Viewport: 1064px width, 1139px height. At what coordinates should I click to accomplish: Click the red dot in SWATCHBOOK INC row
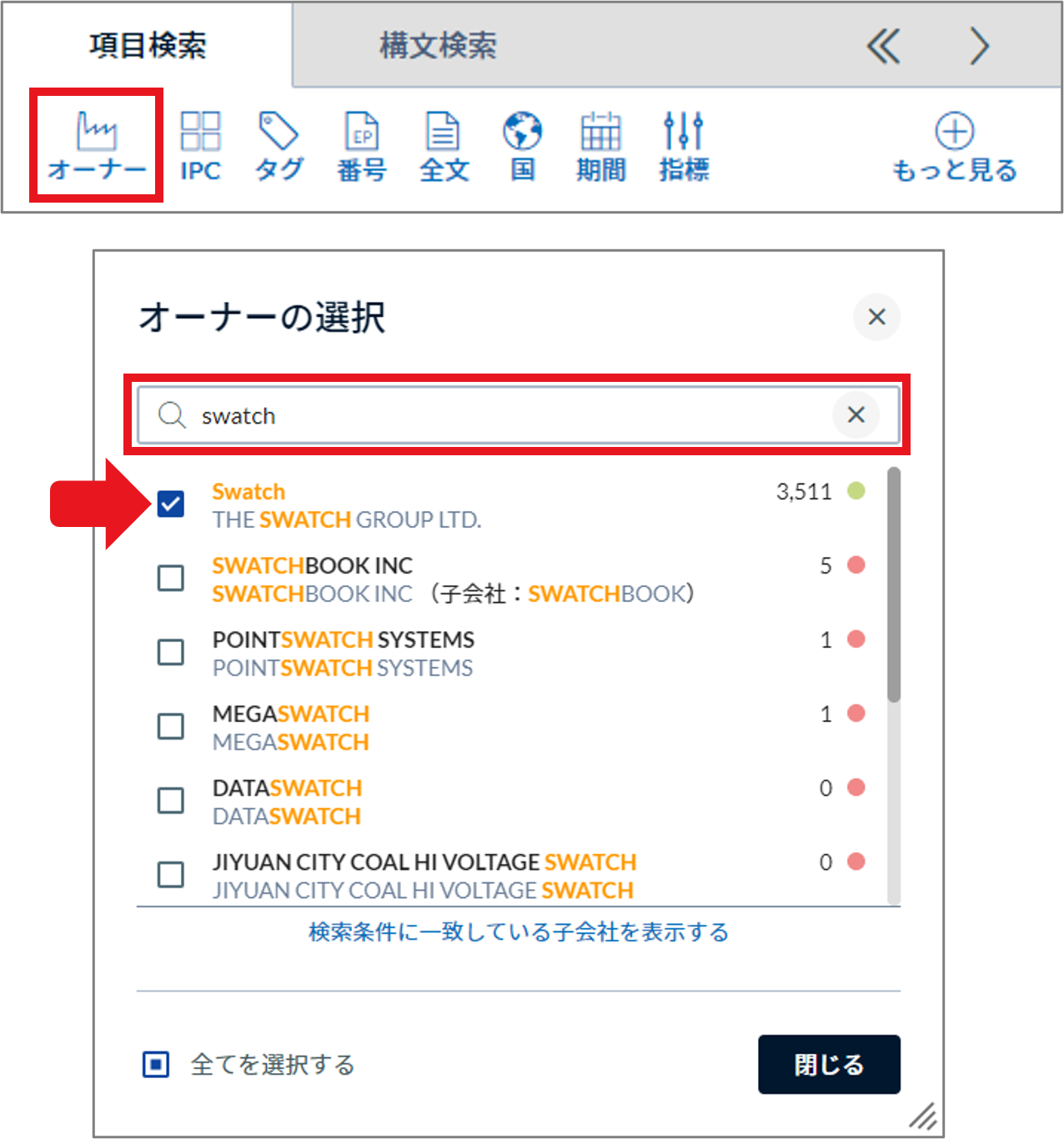click(x=856, y=564)
